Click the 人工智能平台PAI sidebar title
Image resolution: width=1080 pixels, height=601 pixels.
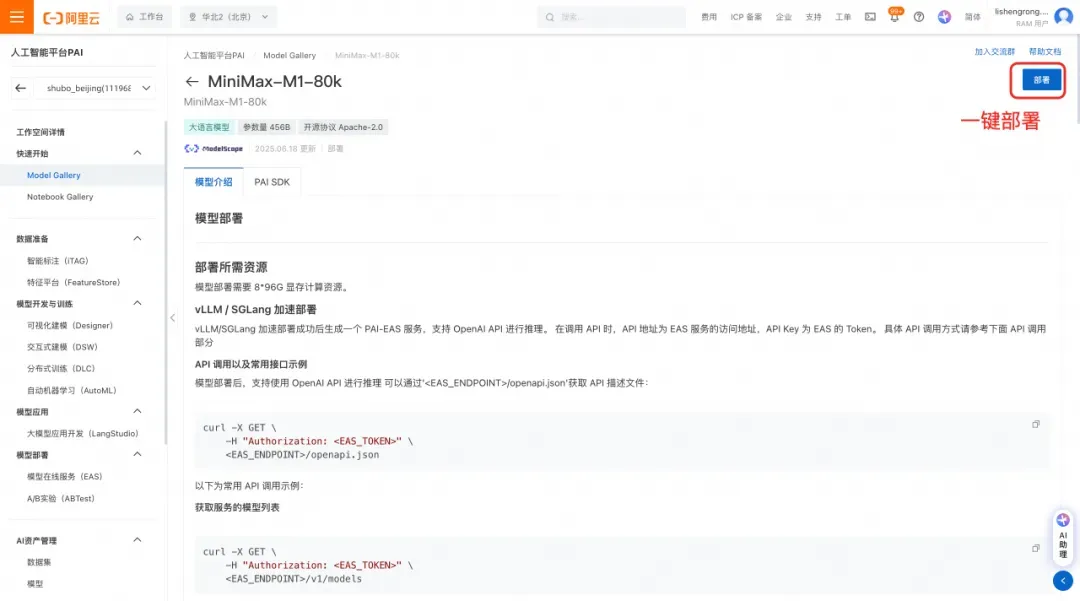click(x=47, y=52)
